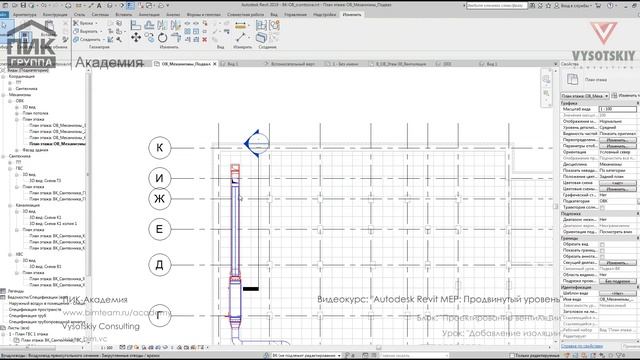Open the Архитектура ribbon tab
Screen dimensions: 640x360
coord(24,14)
